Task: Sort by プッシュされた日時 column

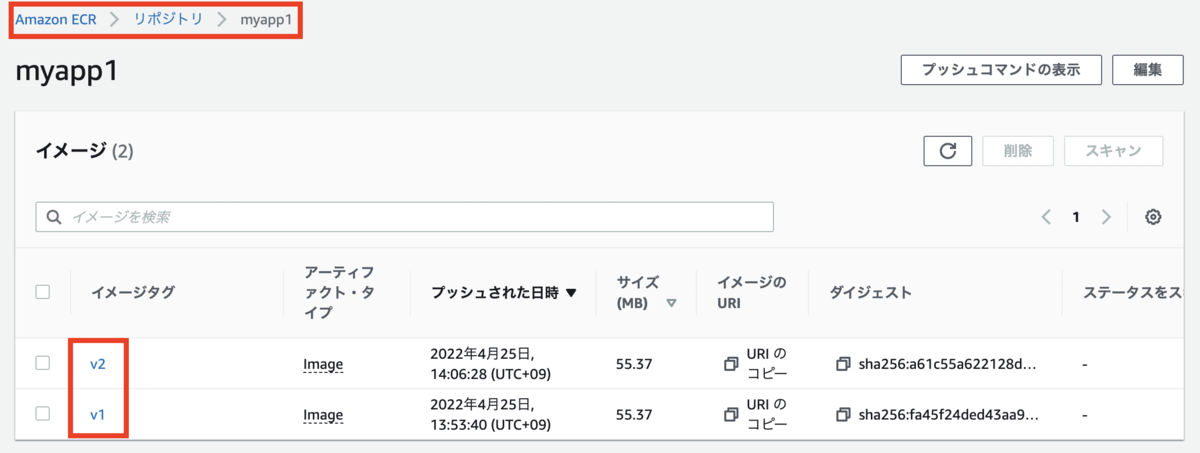Action: pos(504,293)
